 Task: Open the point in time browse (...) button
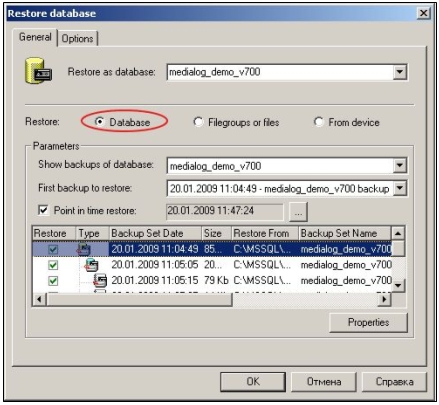click(298, 212)
